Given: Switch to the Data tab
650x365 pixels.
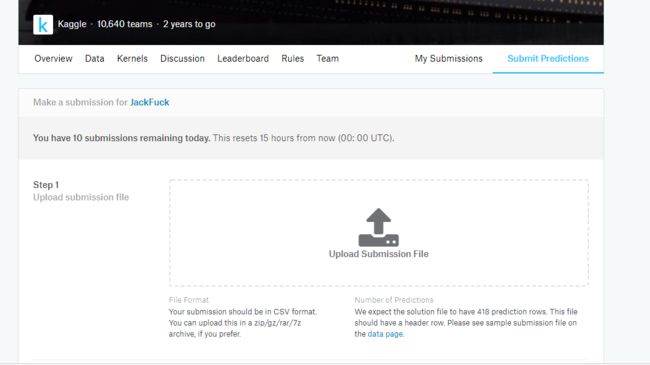Looking at the screenshot, I should (x=95, y=58).
